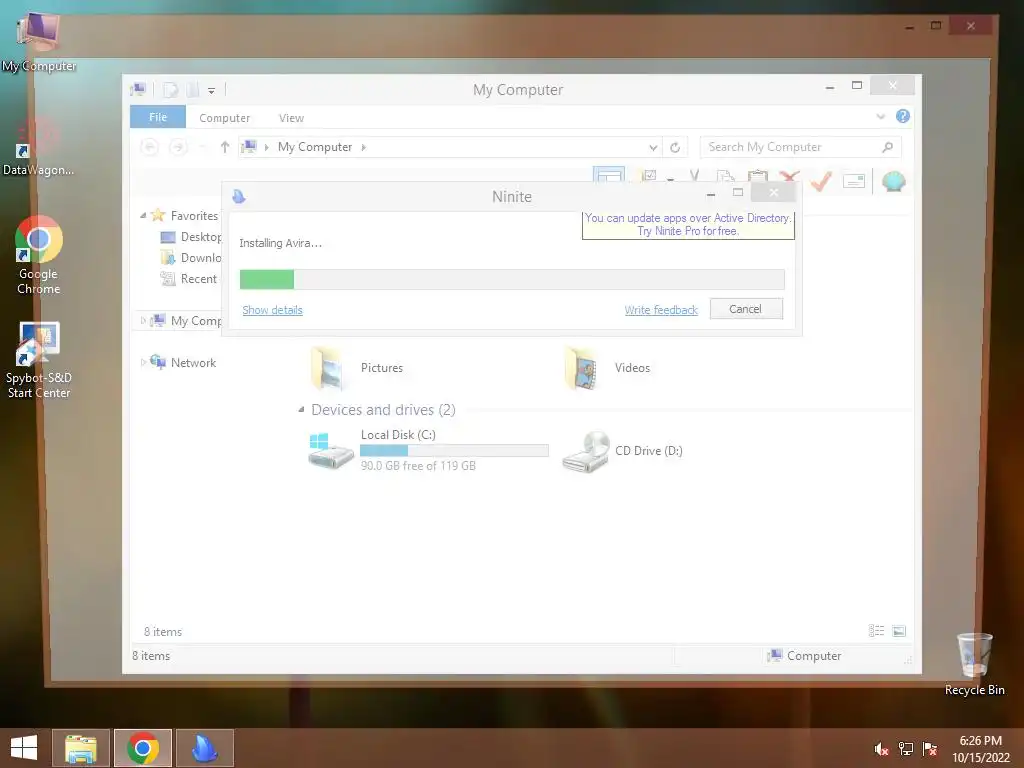Click the Ninite installation progress bar
Viewport: 1024px width, 768px height.
pyautogui.click(x=512, y=280)
